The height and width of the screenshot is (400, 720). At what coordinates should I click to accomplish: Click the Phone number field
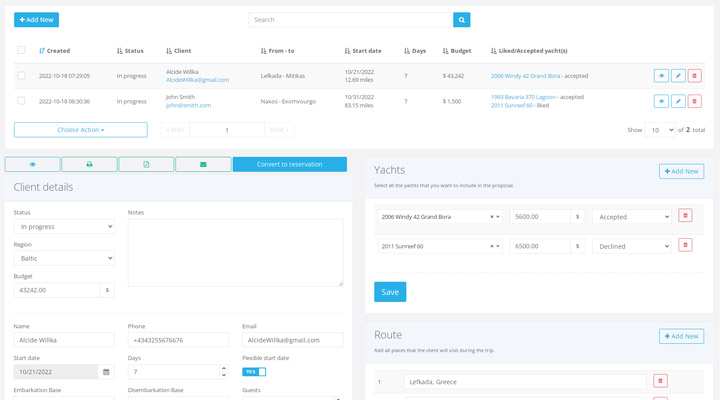[x=178, y=340]
